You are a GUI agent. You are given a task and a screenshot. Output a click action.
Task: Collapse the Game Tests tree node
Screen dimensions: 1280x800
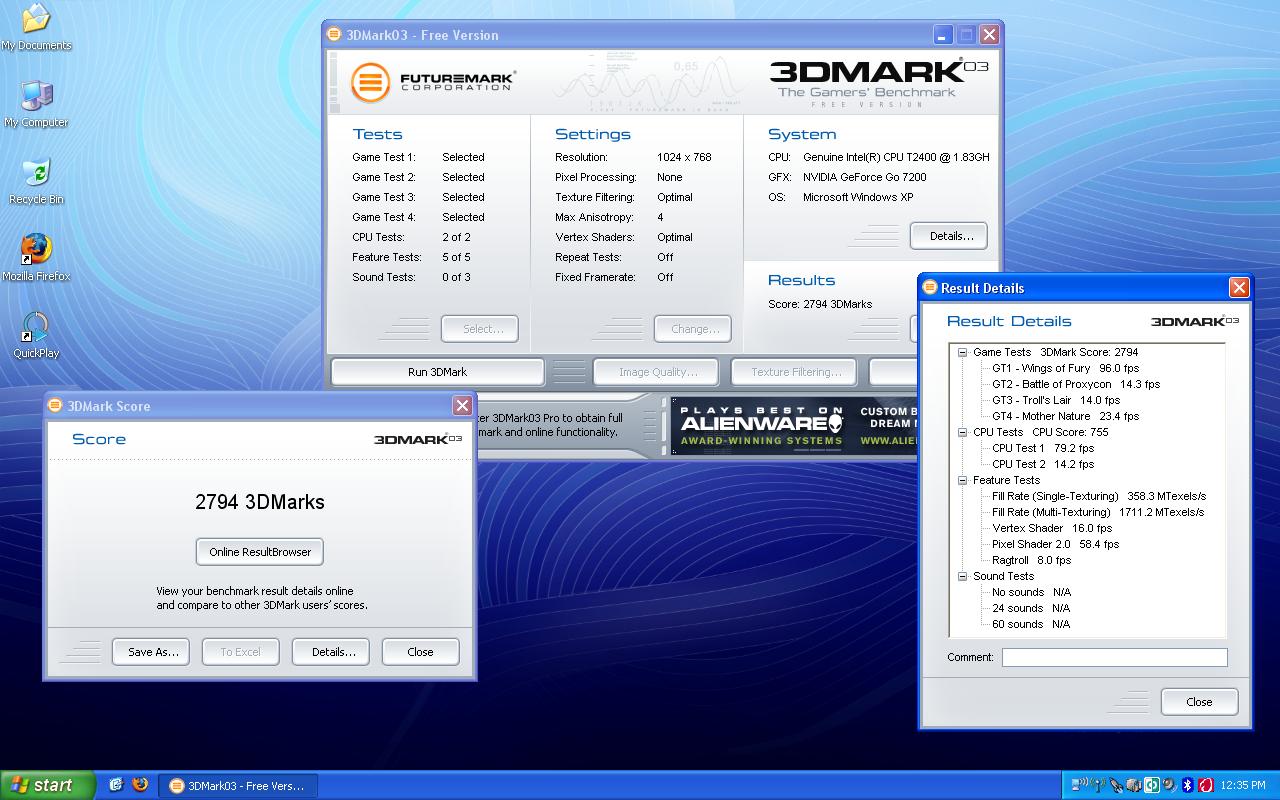tap(963, 352)
